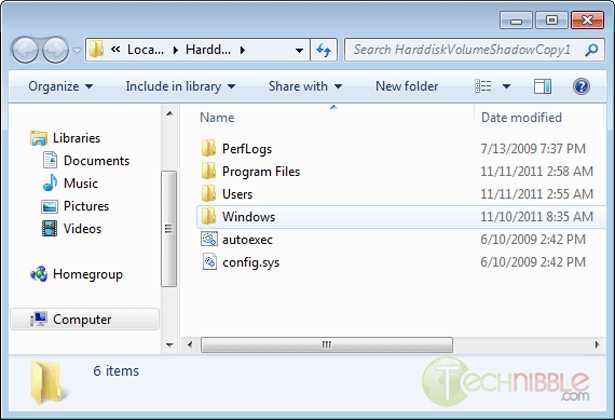Select the config.sys file
Image resolution: width=615 pixels, height=420 pixels.
click(x=253, y=262)
